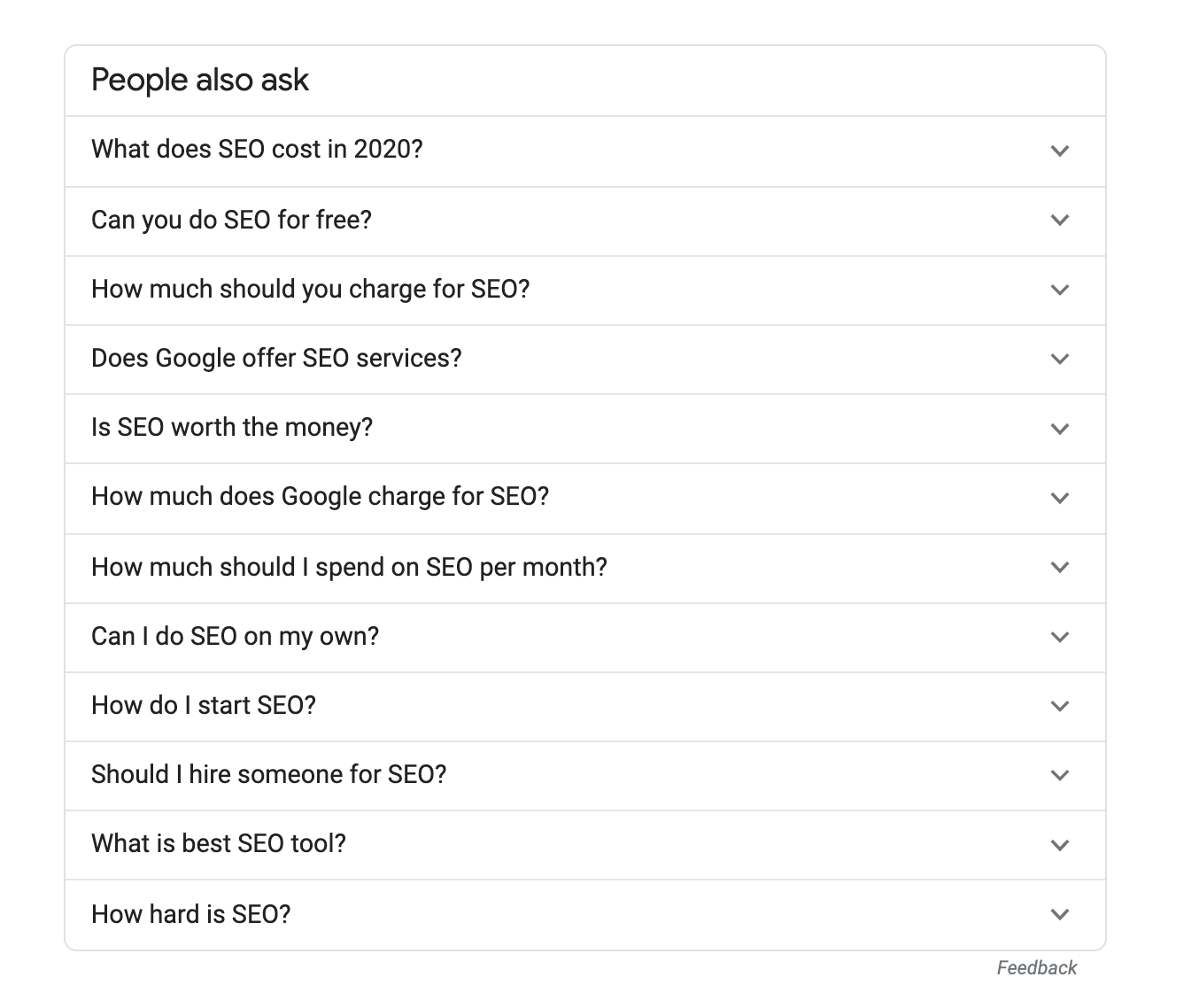This screenshot has height=1008, width=1199.
Task: Click chevron beside "Can I do SEO on my own?"
Action: [1059, 637]
